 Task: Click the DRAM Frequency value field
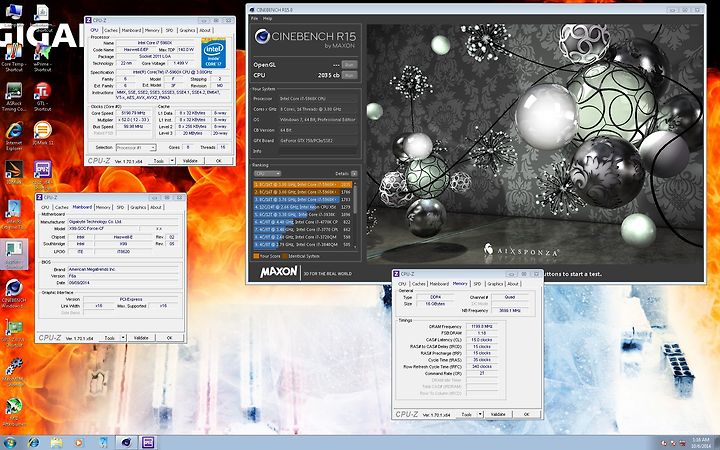point(482,326)
